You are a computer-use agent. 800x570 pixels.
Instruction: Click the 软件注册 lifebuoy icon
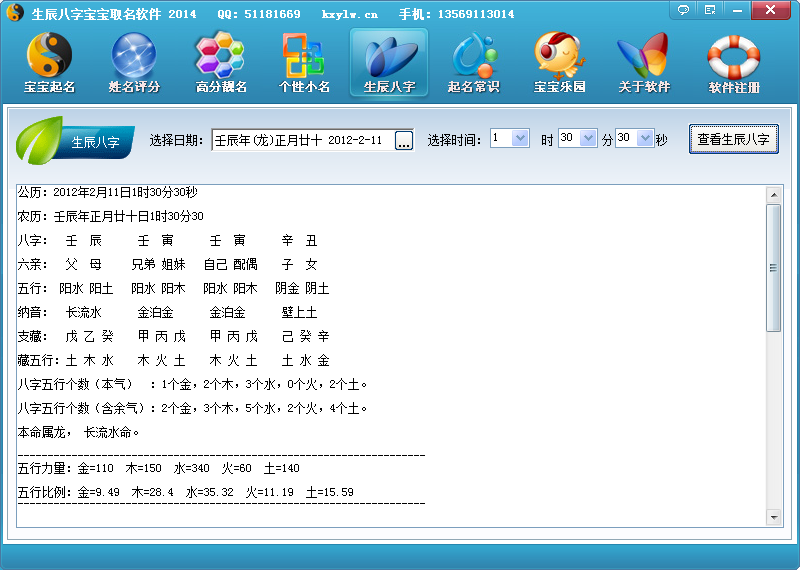[734, 62]
